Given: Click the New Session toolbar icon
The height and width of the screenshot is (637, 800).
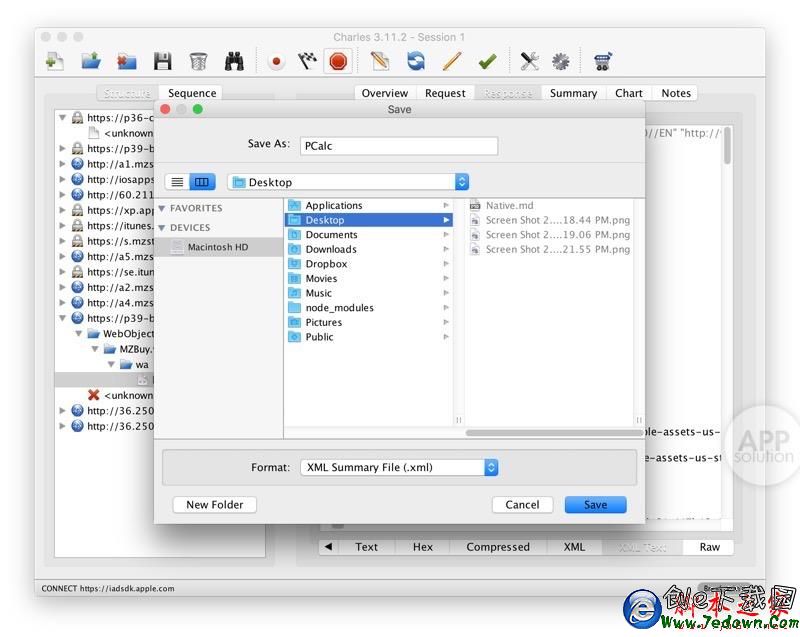Looking at the screenshot, I should click(x=55, y=62).
